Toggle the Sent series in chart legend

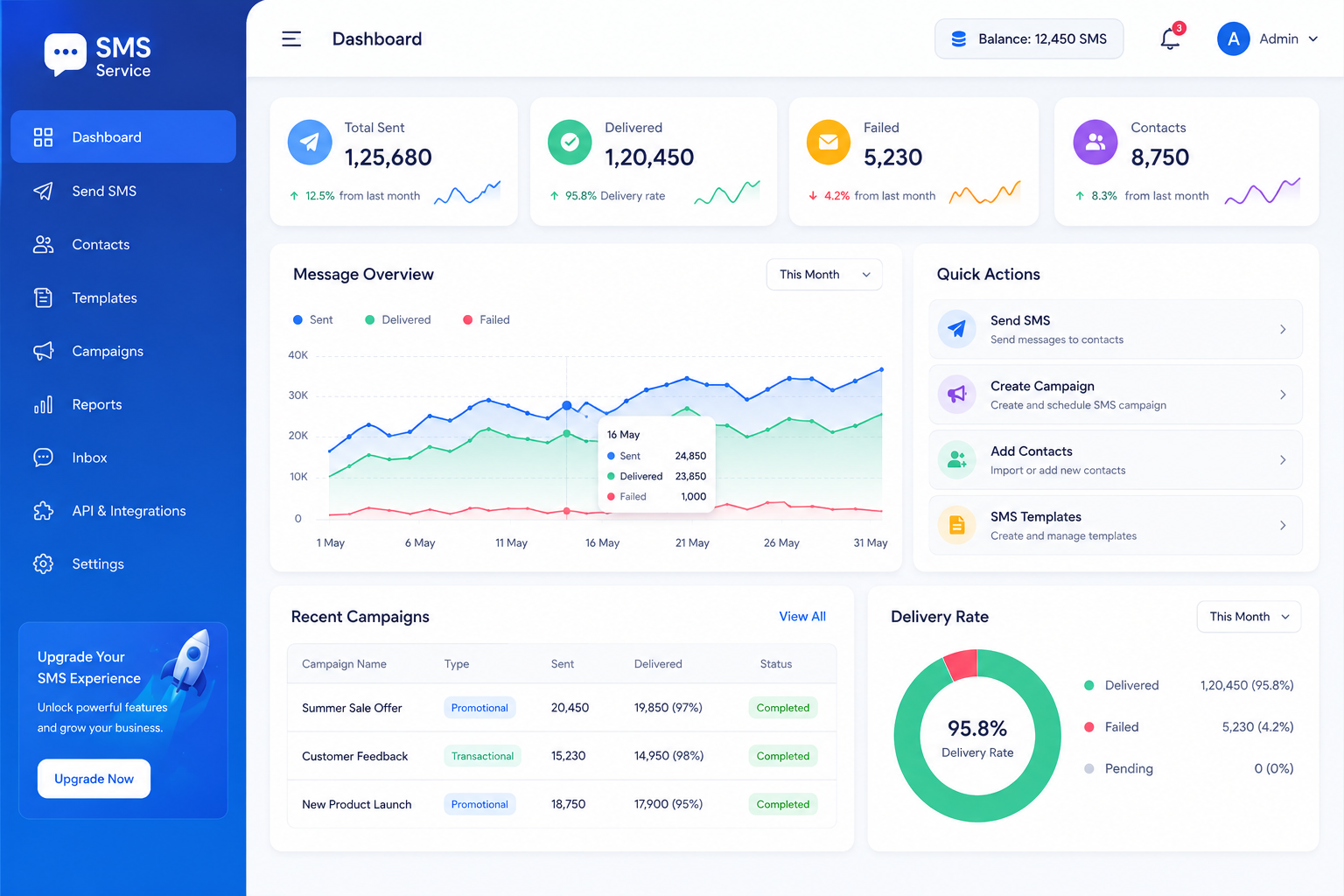312,320
